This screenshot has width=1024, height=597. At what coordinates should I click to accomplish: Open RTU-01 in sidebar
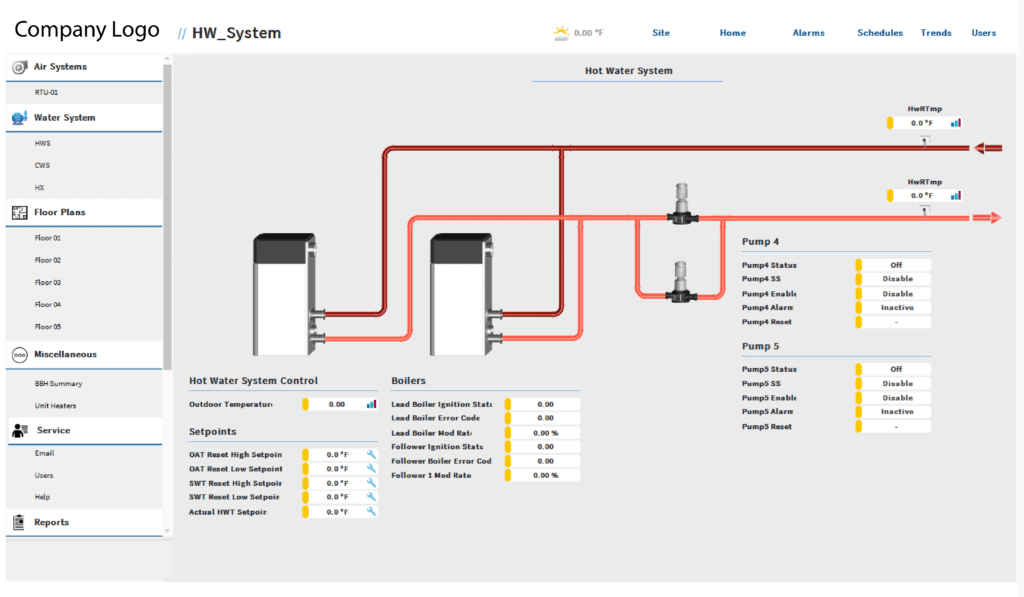pos(46,93)
